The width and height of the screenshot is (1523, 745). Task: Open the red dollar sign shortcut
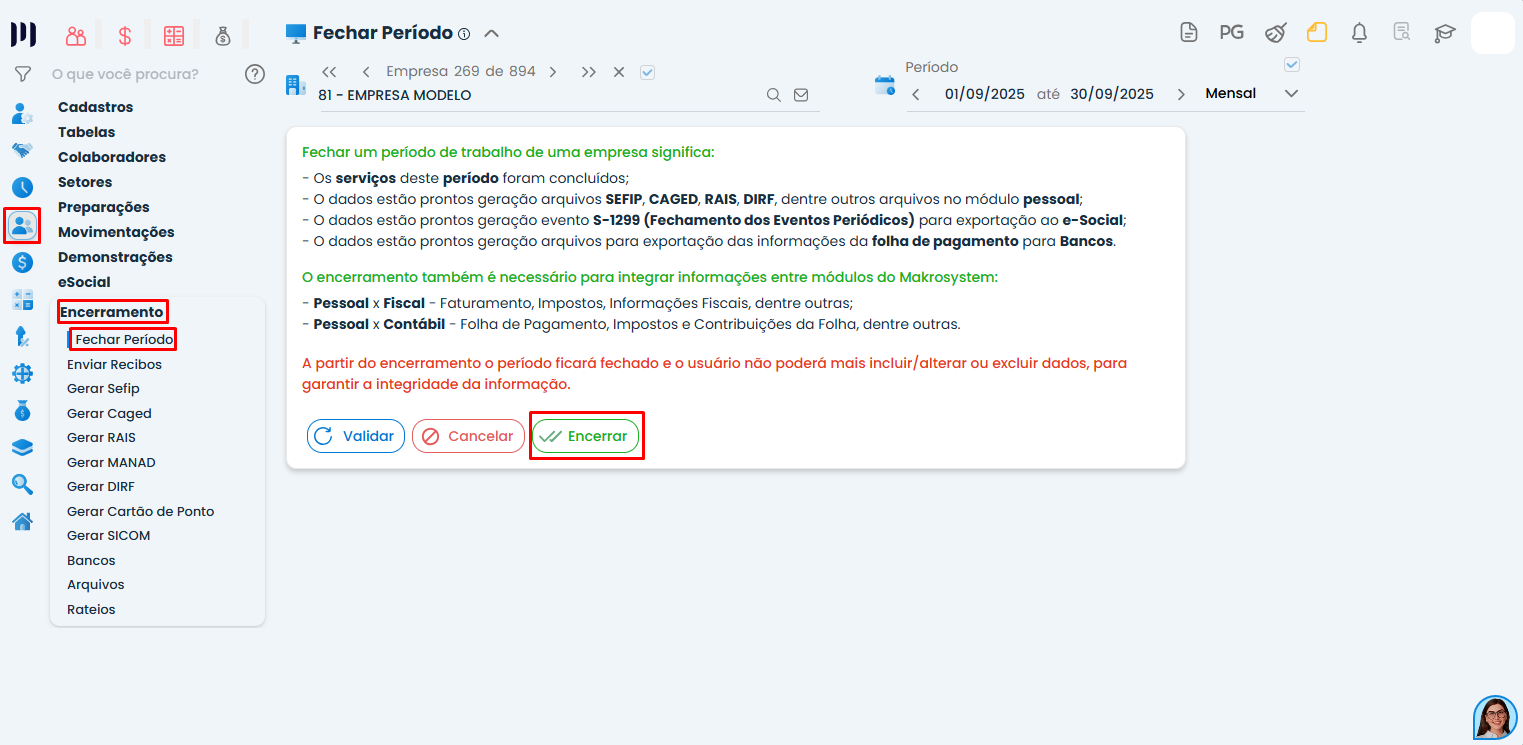[125, 36]
